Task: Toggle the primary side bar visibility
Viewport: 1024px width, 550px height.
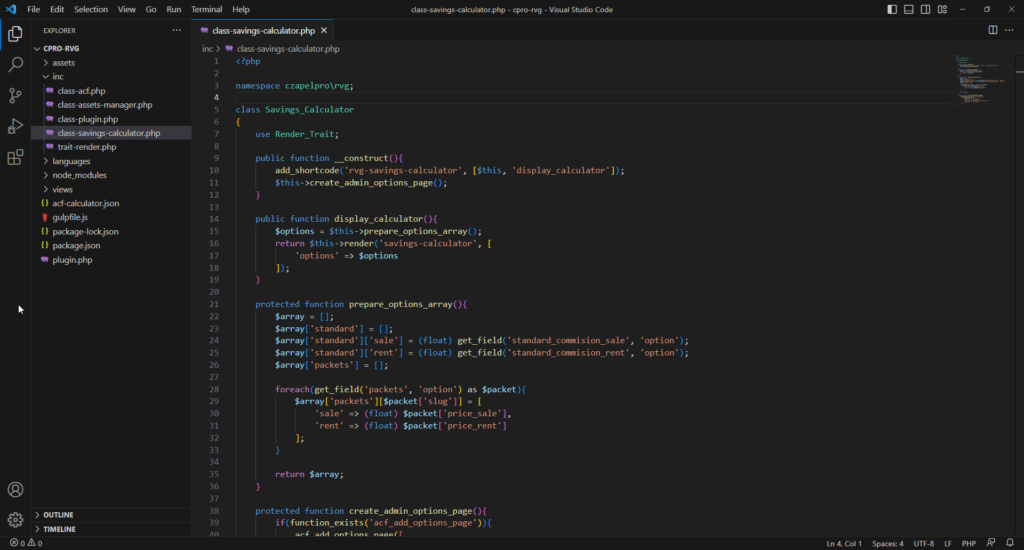Action: coord(892,9)
